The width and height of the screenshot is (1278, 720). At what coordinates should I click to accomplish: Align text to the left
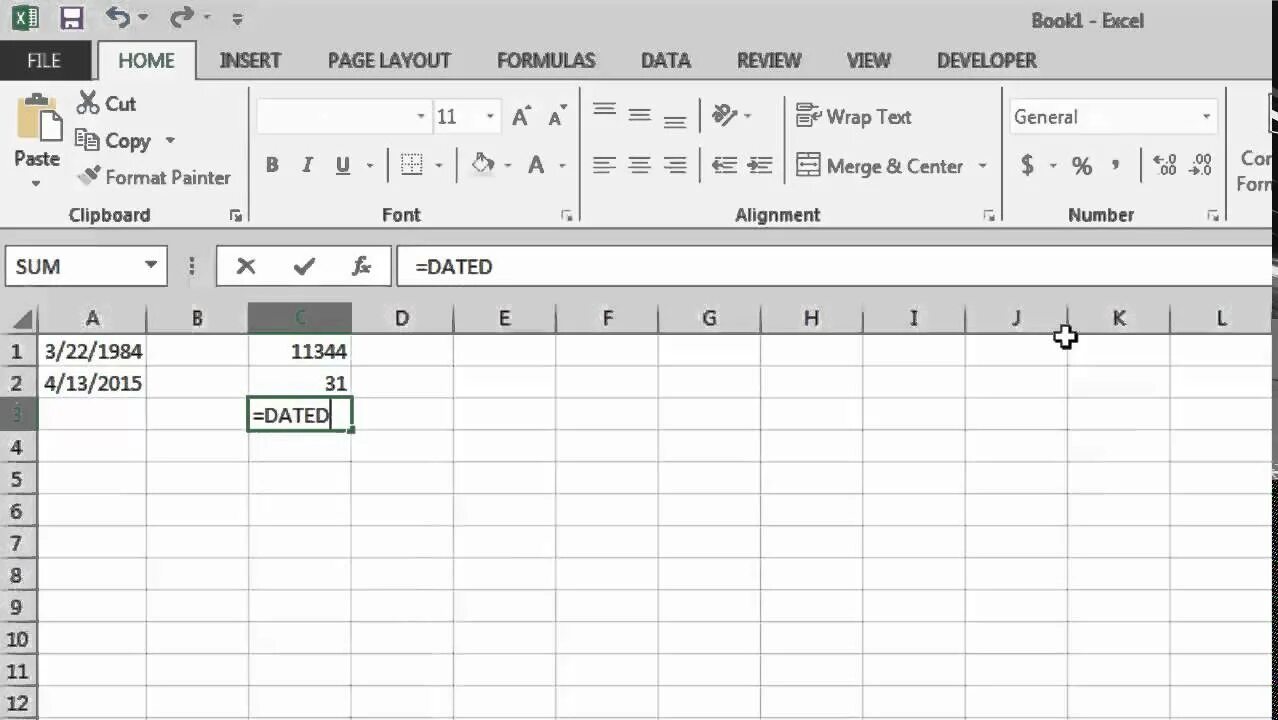[x=603, y=166]
